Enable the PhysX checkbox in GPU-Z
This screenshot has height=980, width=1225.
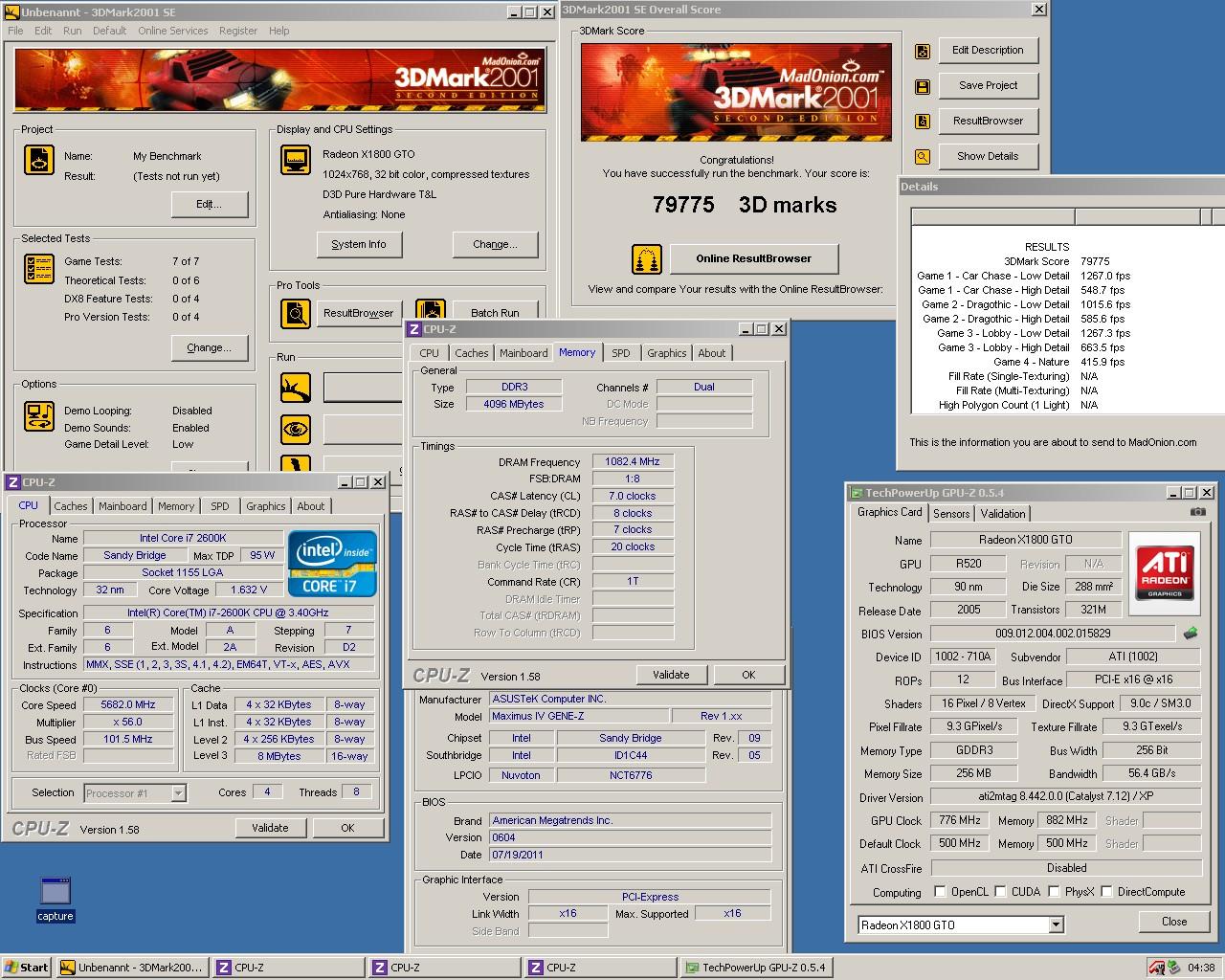1054,892
